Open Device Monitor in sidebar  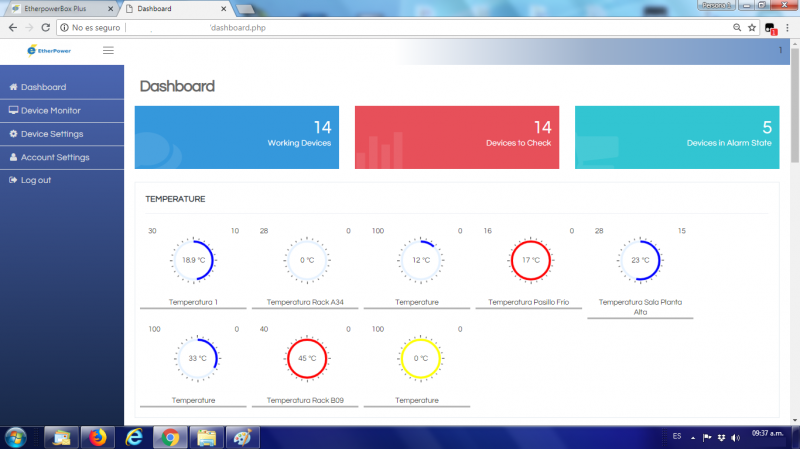tap(50, 110)
